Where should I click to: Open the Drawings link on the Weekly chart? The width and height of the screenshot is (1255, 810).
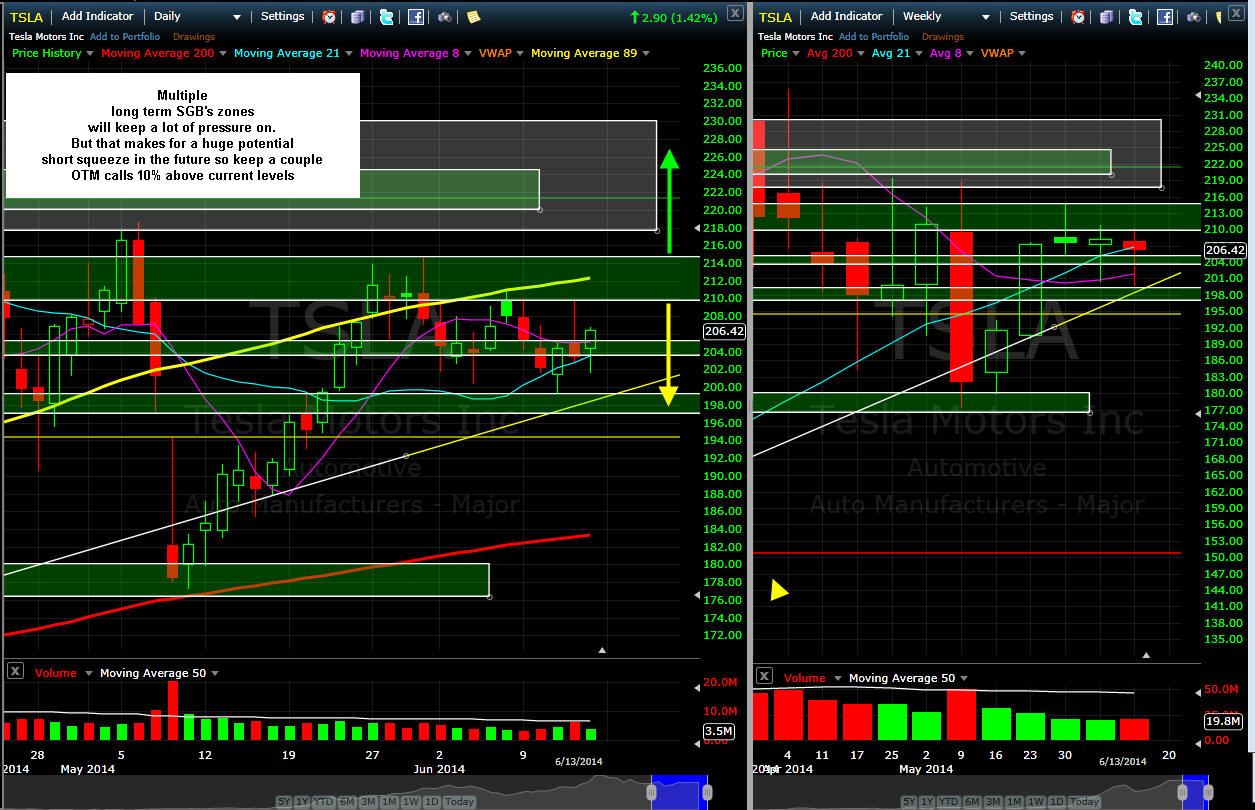click(x=943, y=37)
